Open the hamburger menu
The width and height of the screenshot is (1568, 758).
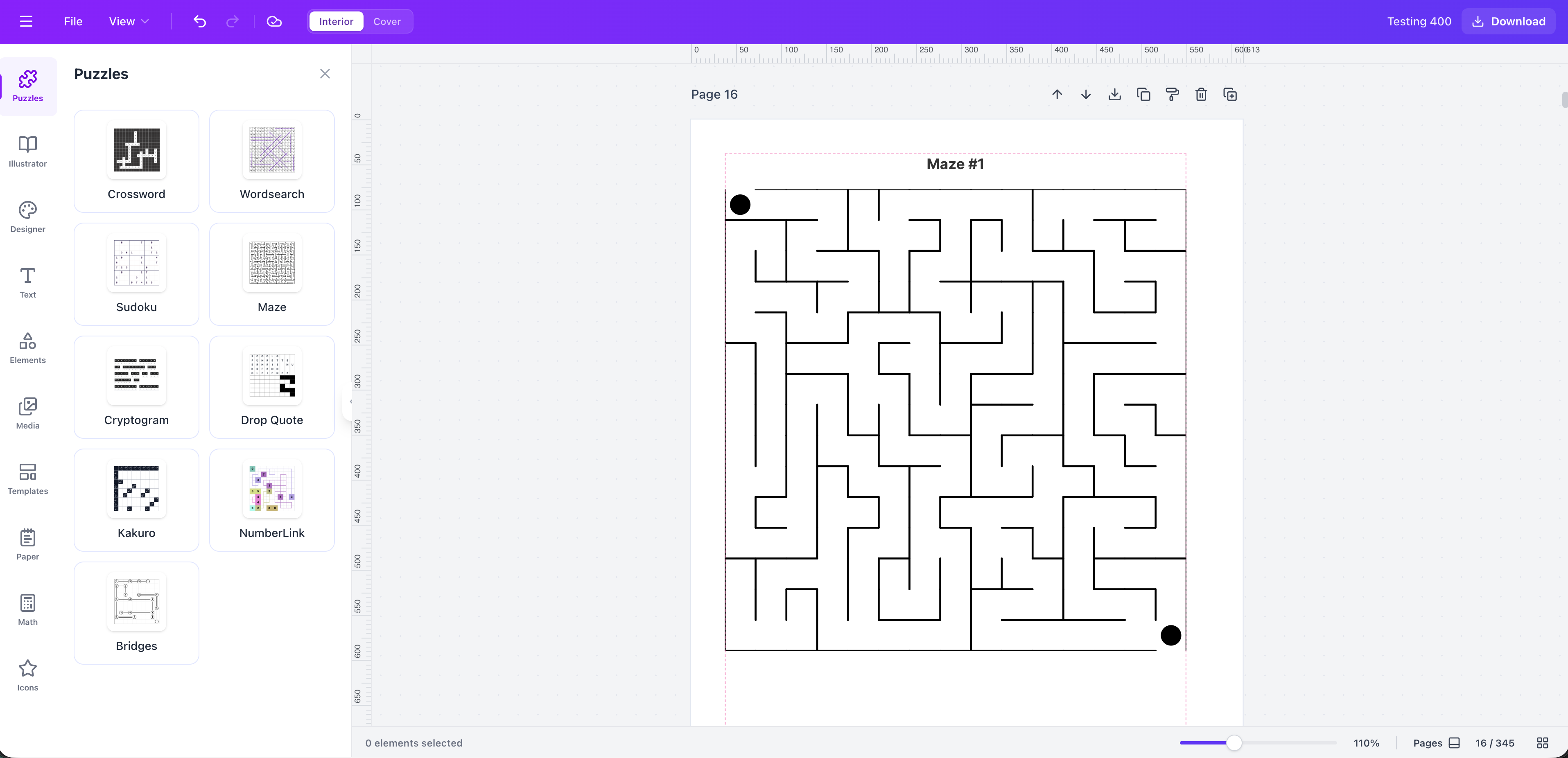pyautogui.click(x=26, y=21)
